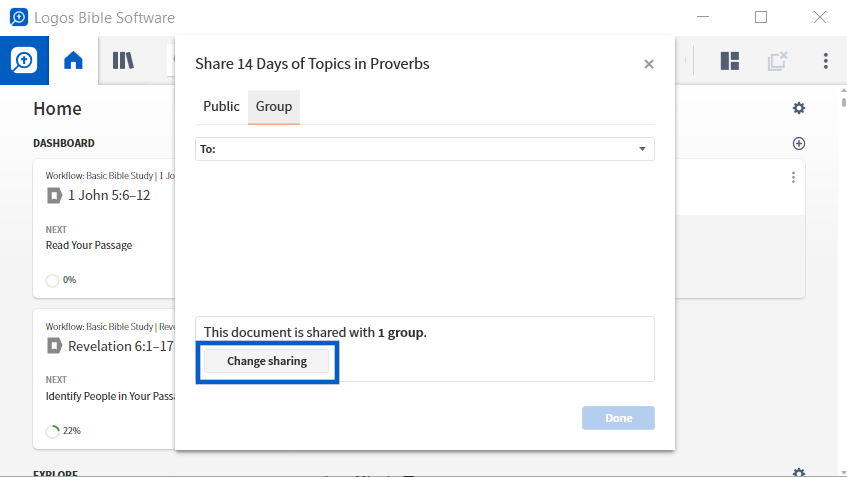Switch to the Public tab
This screenshot has height=477, width=847.
click(x=221, y=106)
